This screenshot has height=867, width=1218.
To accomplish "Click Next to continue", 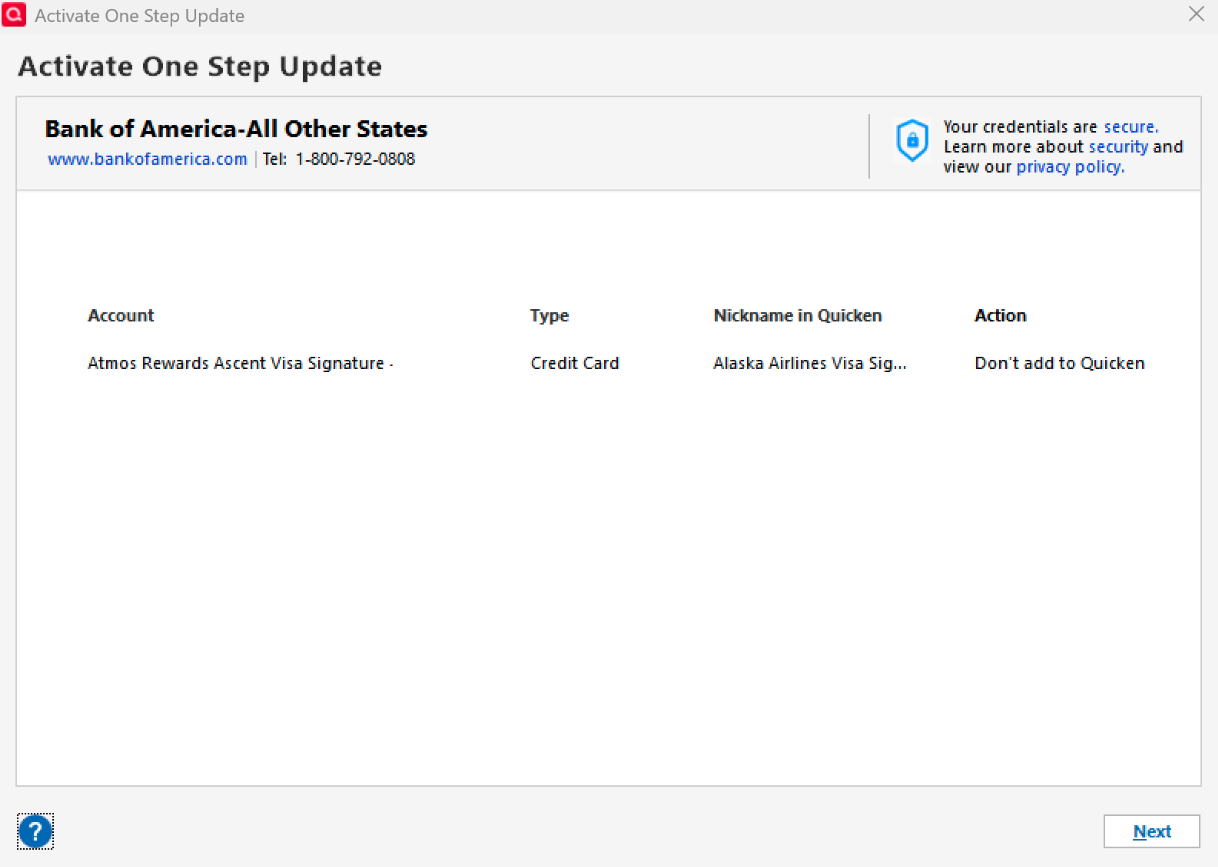I will 1152,831.
